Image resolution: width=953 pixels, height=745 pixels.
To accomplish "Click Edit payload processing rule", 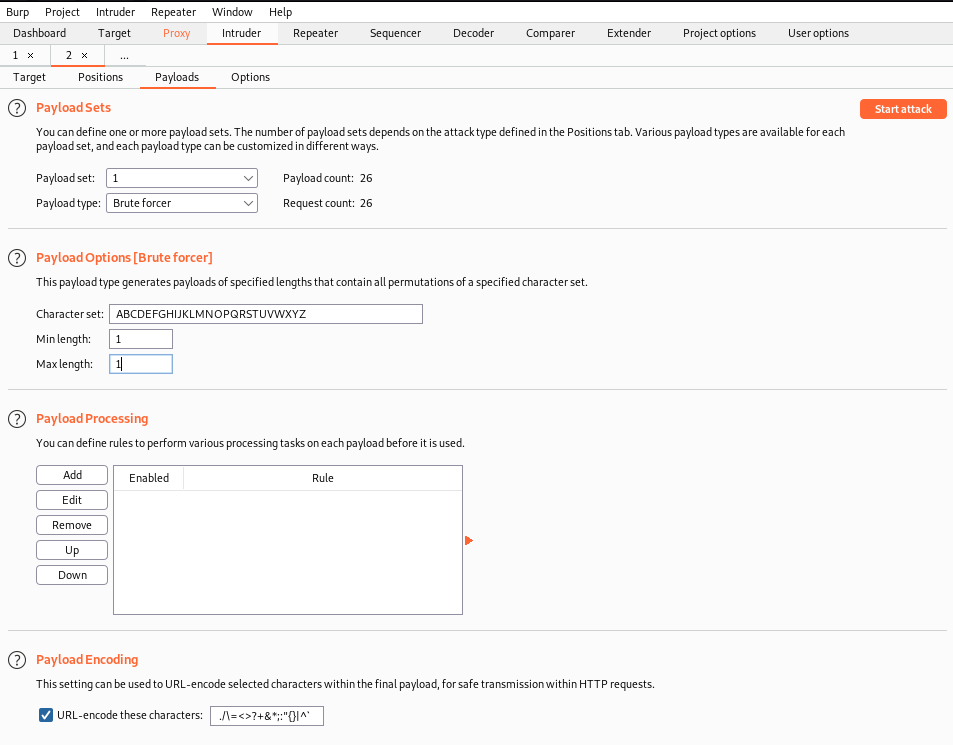I will 72,500.
